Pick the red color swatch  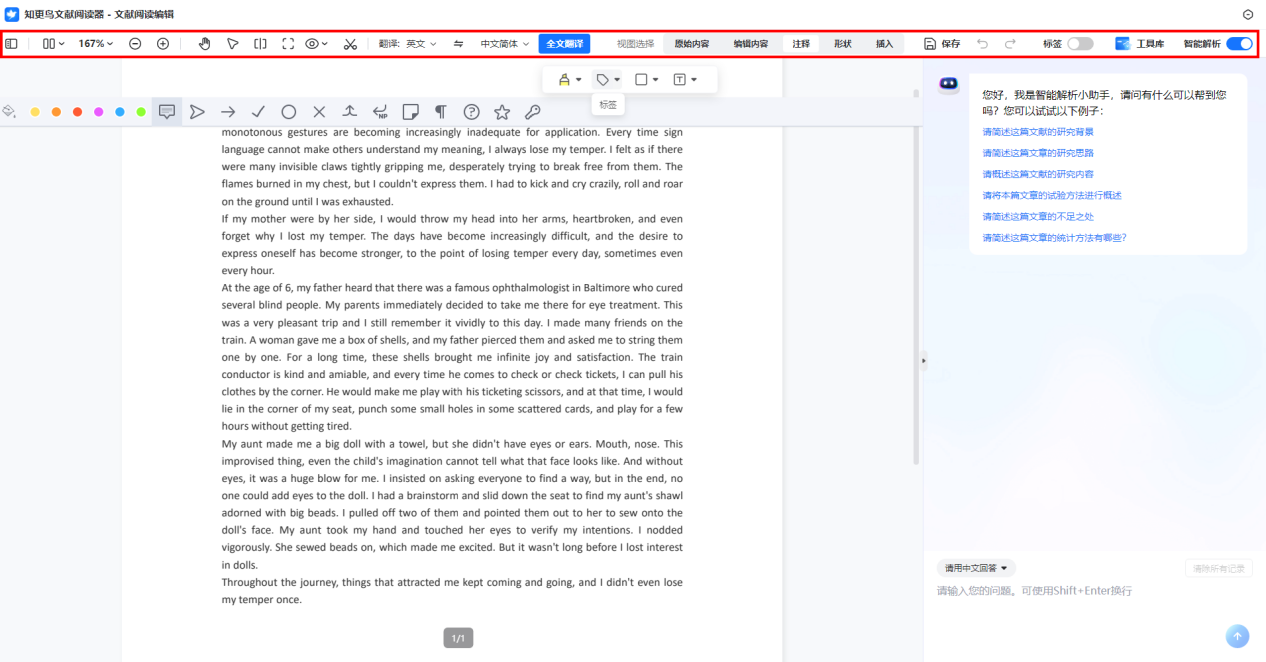[77, 112]
